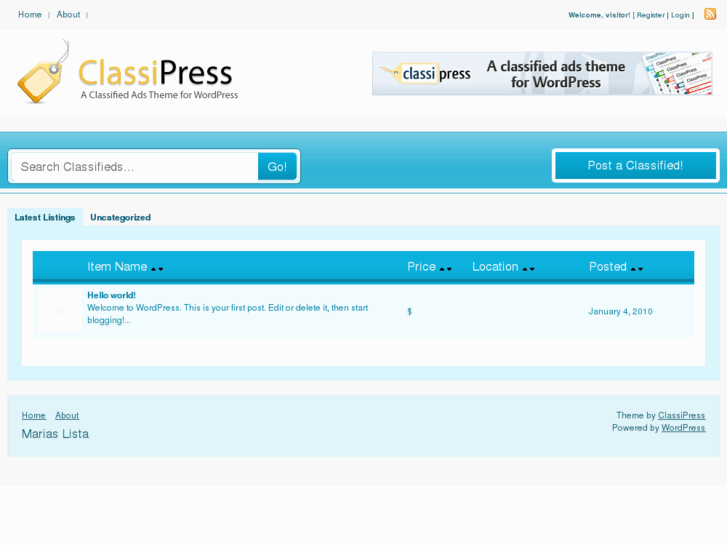Click the Register link
The image size is (727, 545).
[x=650, y=15]
